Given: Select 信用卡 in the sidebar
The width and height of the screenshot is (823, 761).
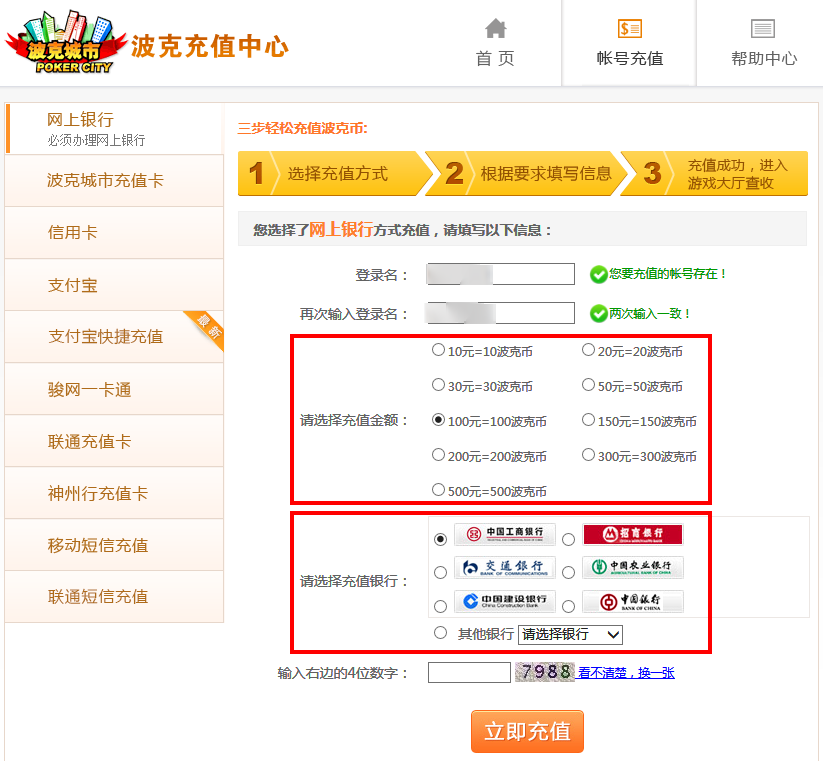Looking at the screenshot, I should [114, 232].
